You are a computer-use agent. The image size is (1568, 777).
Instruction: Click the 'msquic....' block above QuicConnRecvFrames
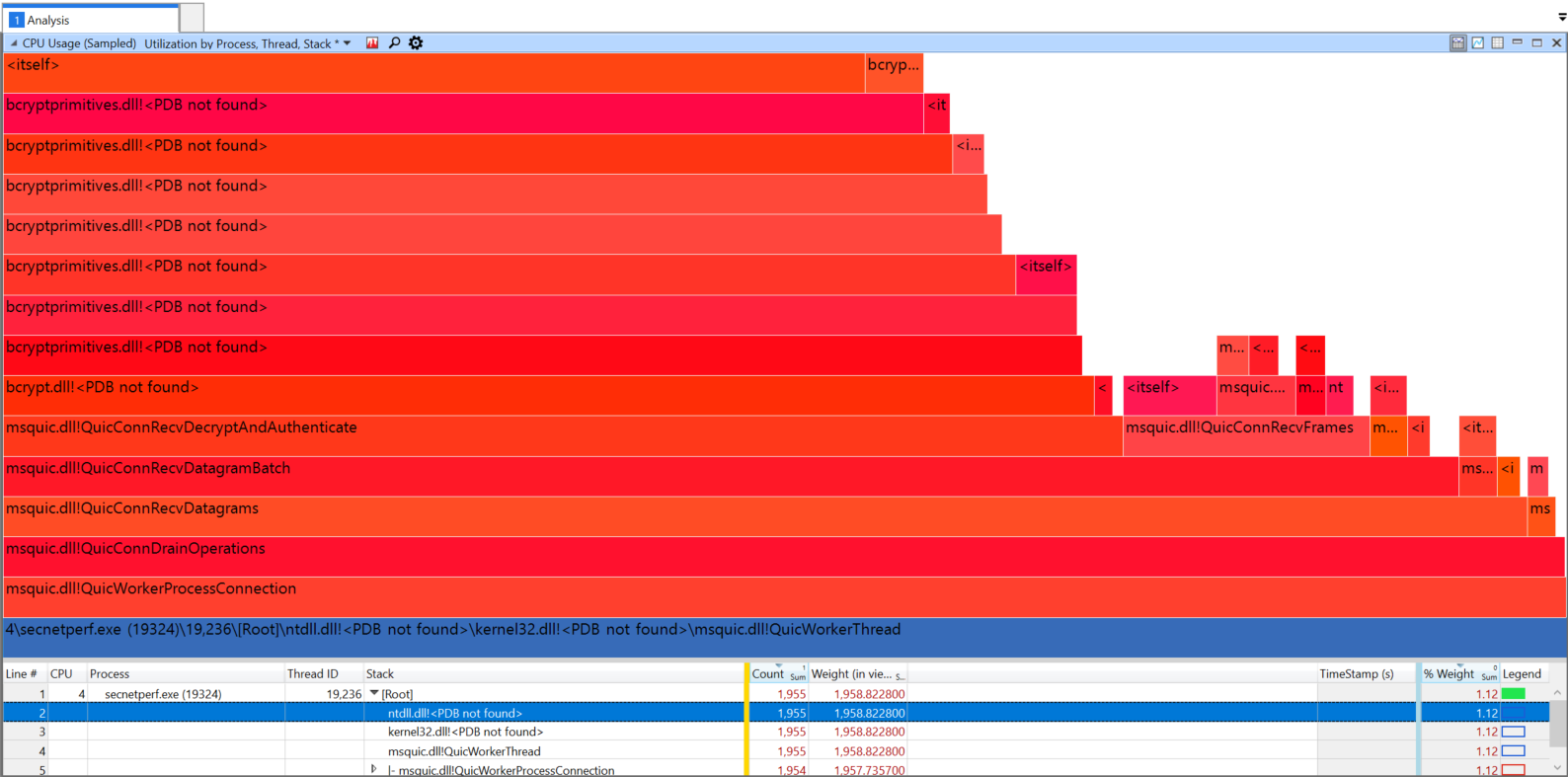tap(1256, 395)
